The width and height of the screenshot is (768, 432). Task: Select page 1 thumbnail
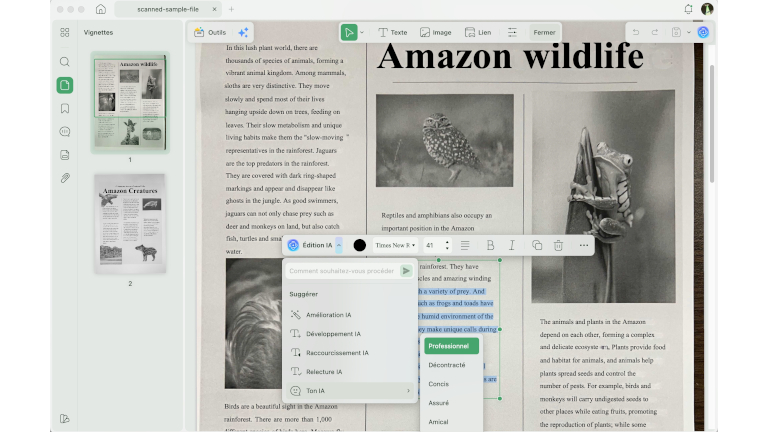point(130,102)
